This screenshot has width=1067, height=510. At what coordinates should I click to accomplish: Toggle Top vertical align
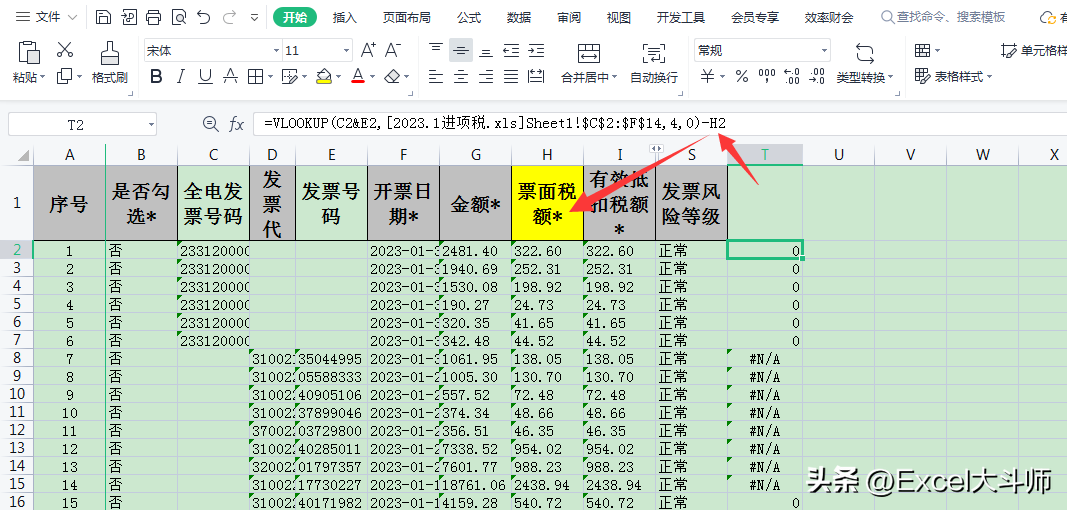tap(436, 50)
